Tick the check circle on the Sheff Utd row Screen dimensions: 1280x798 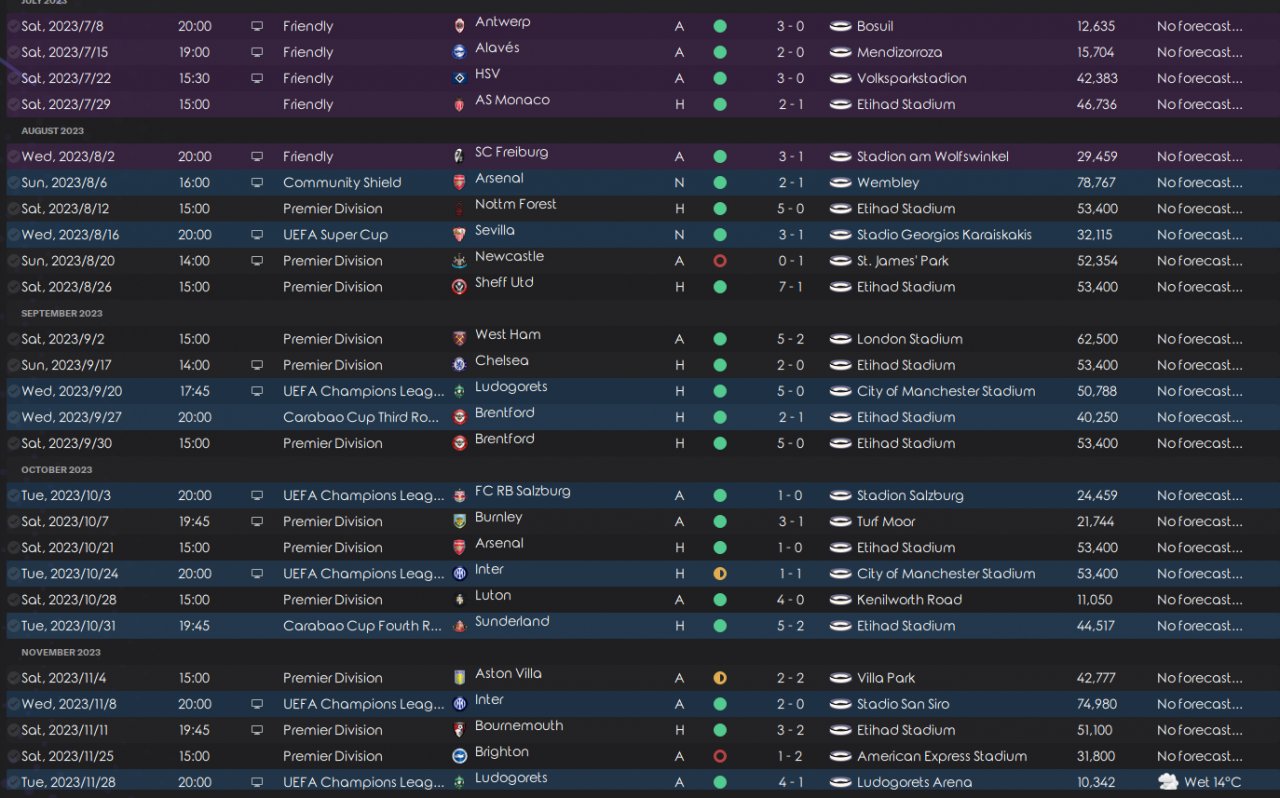(14, 287)
